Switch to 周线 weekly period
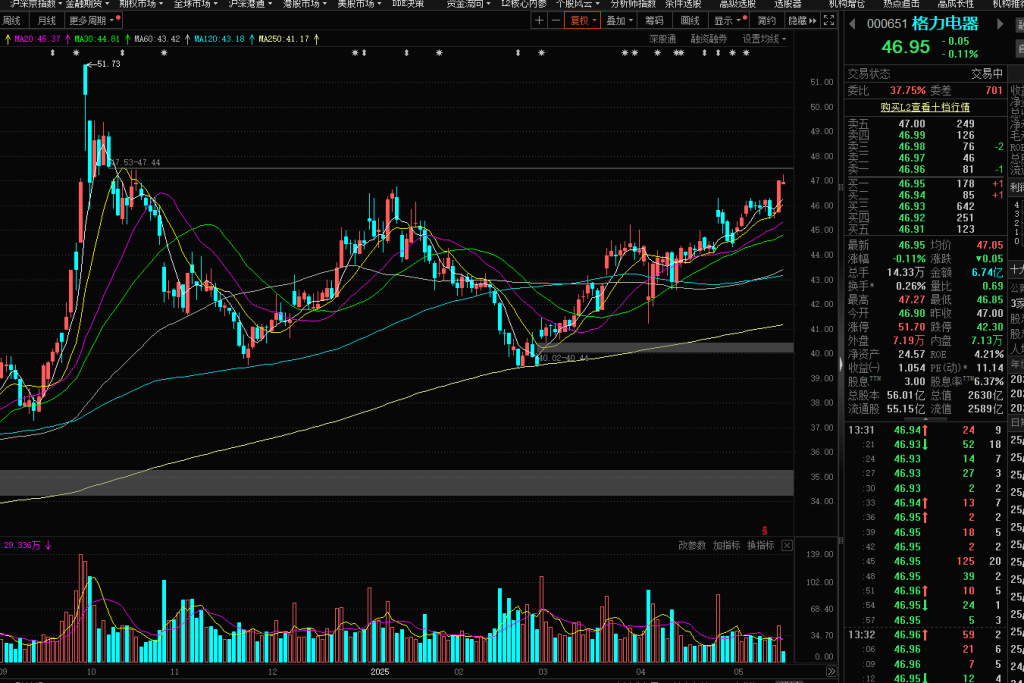 click(x=12, y=21)
